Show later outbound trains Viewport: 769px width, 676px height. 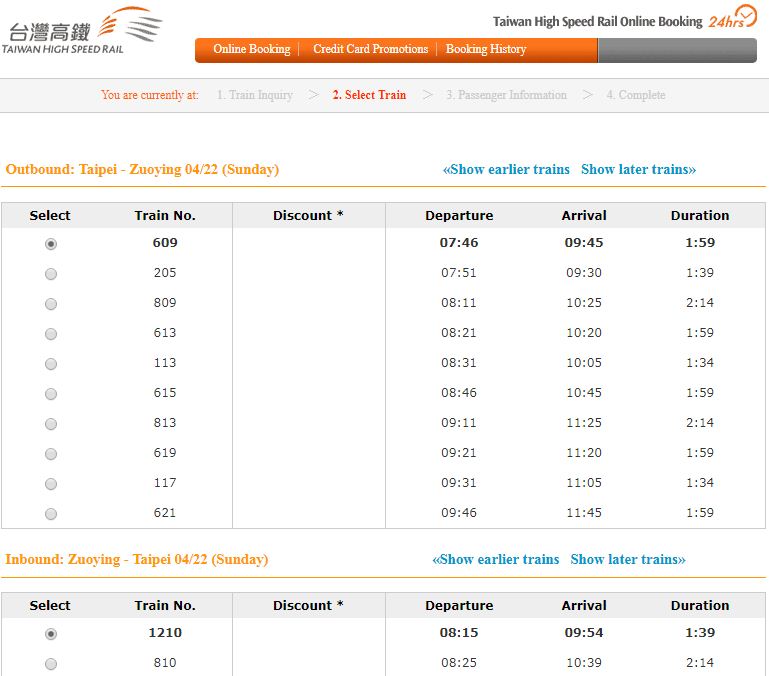(x=638, y=169)
